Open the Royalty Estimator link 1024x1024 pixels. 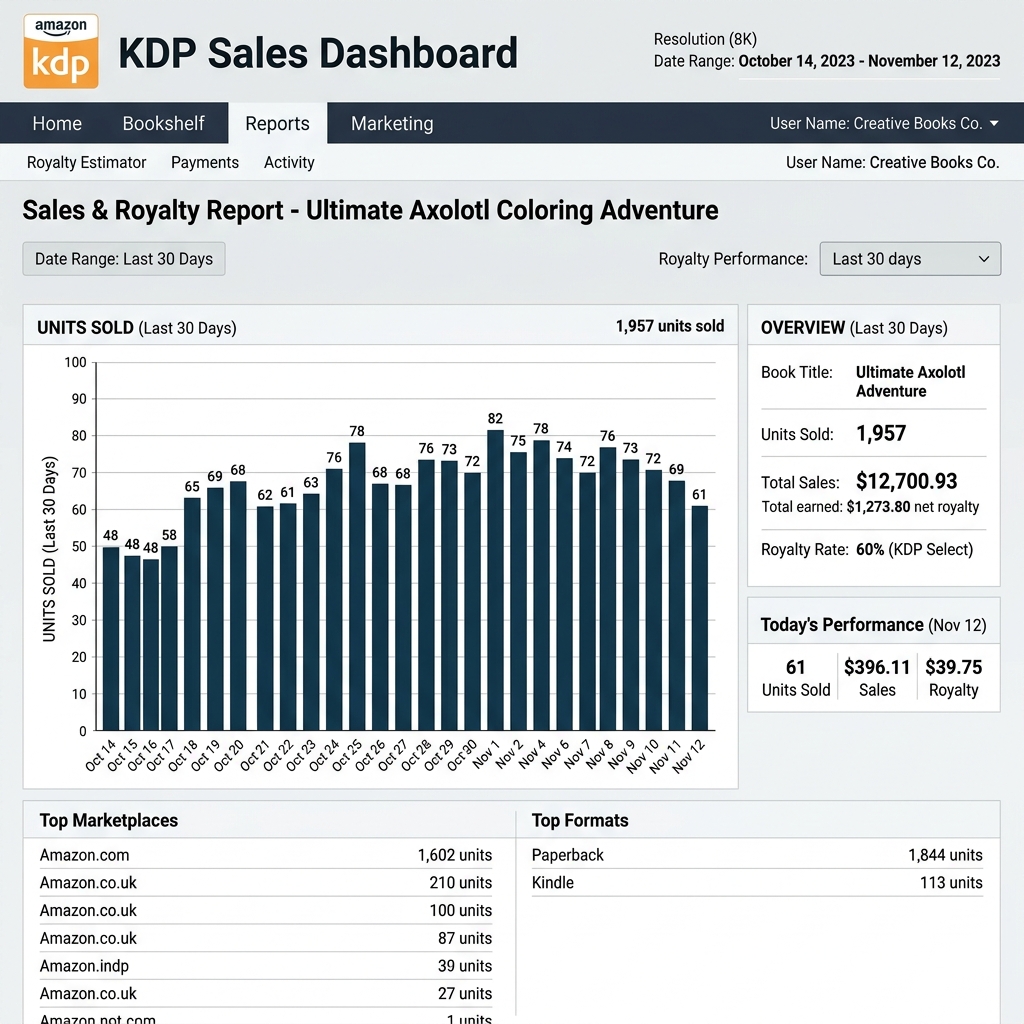(86, 163)
